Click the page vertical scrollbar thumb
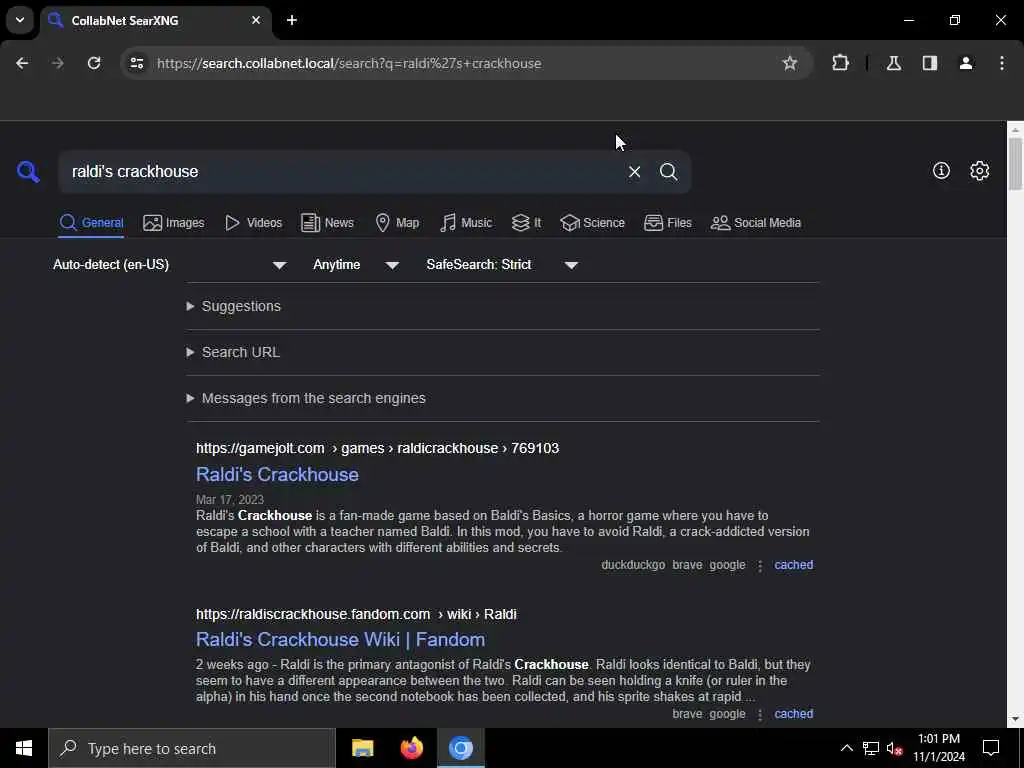1024x768 pixels. point(1015,165)
